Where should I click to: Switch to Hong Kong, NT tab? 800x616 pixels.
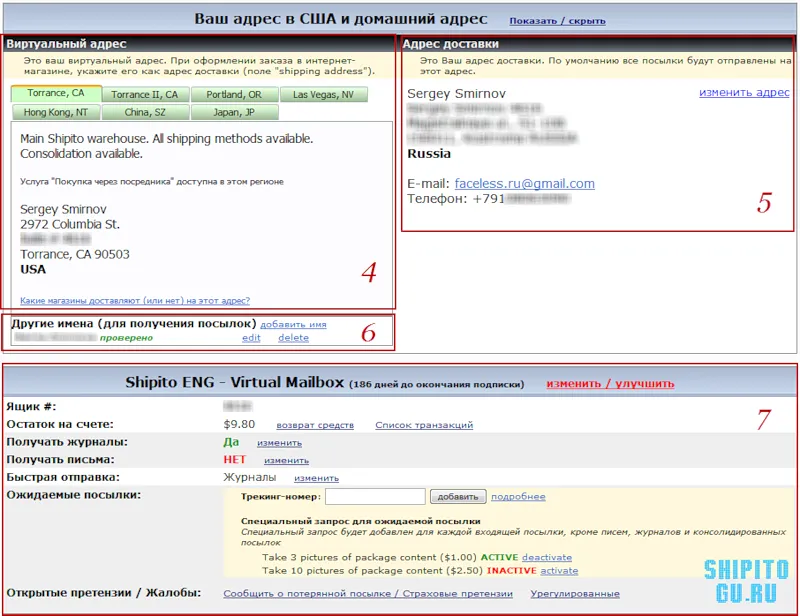[x=56, y=112]
